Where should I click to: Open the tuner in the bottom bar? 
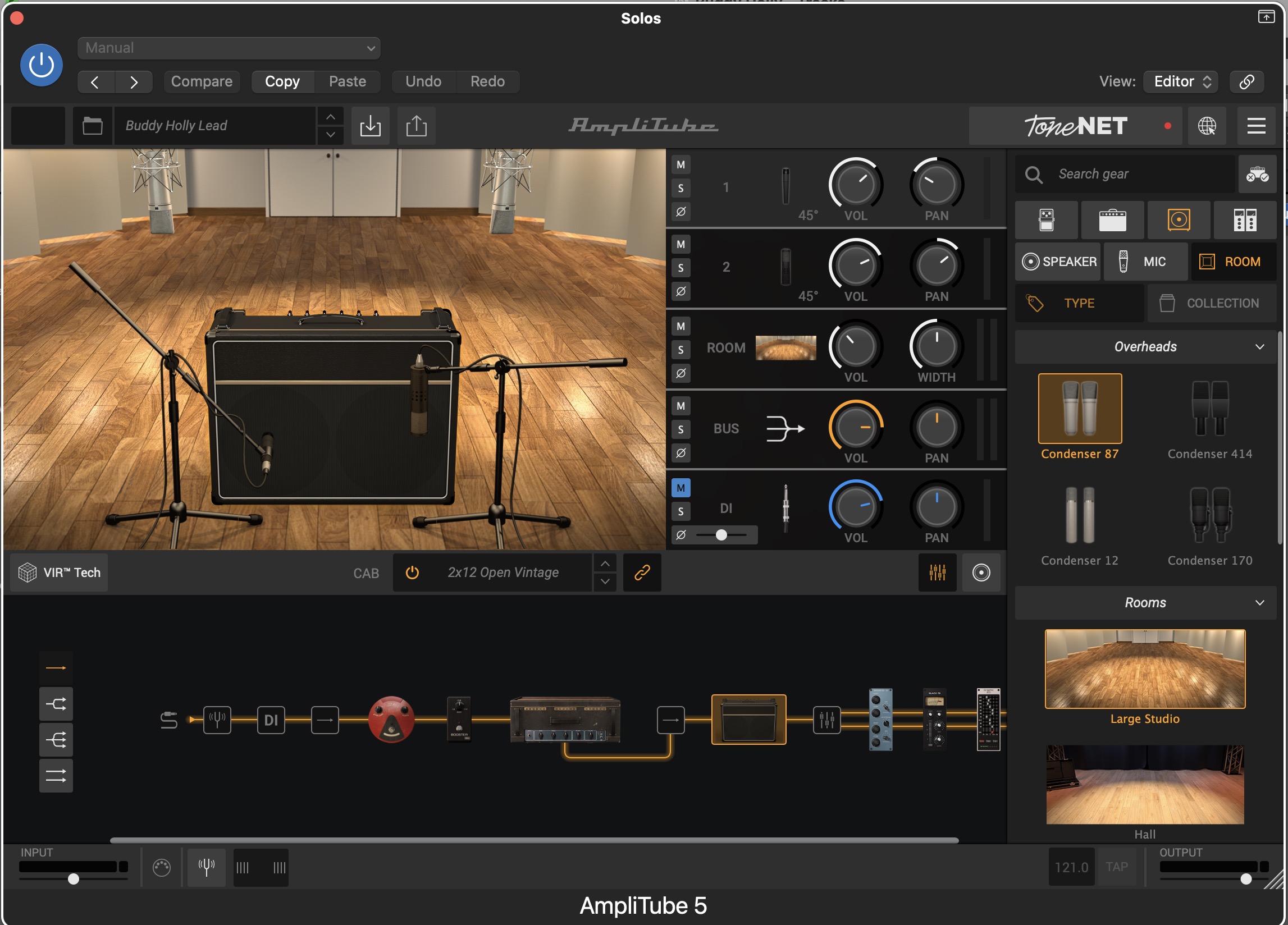[x=207, y=867]
